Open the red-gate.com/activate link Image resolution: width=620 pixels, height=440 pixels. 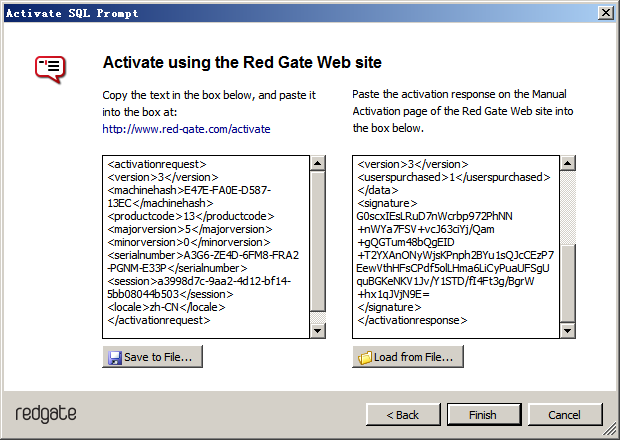click(x=186, y=129)
